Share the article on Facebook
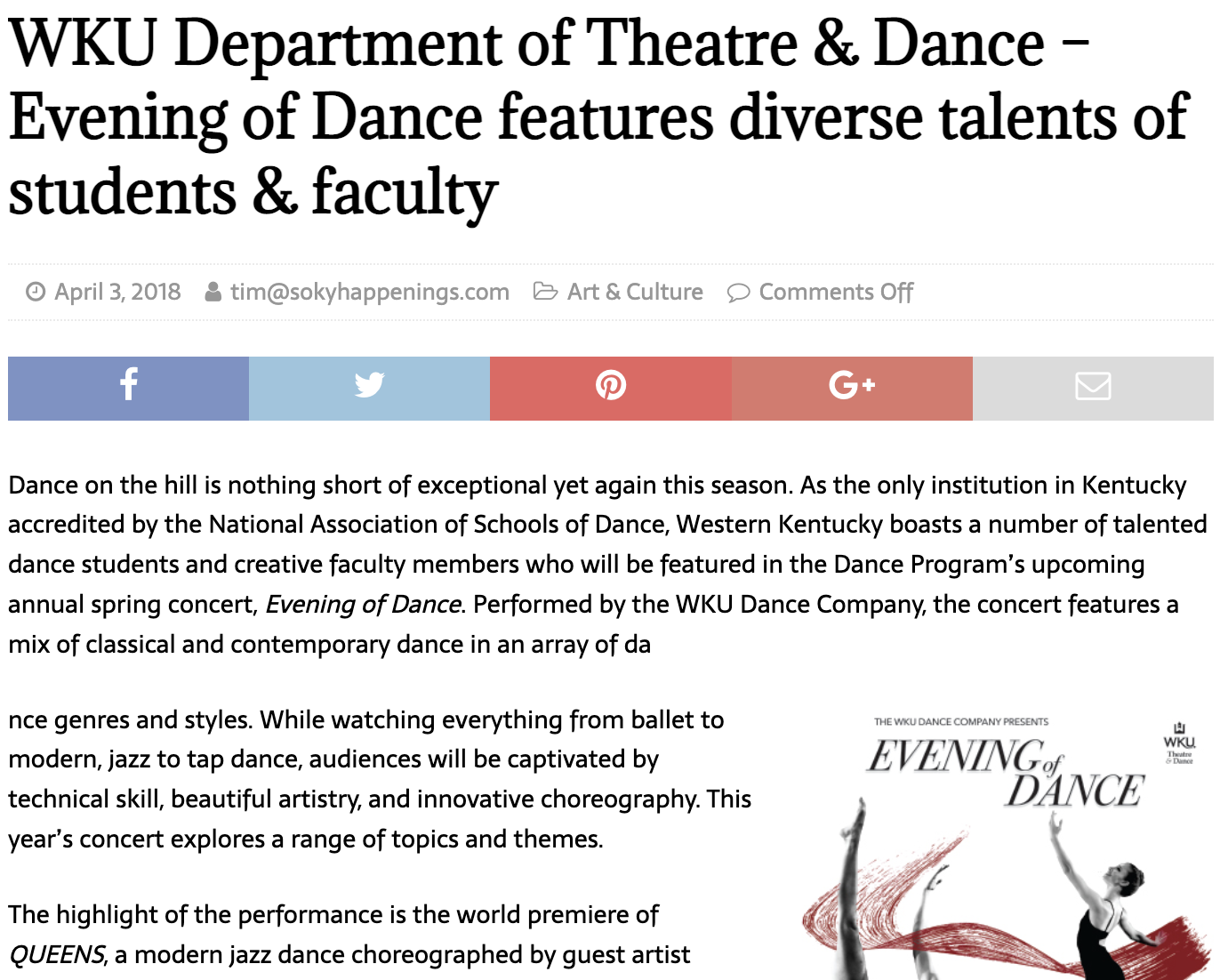1220x980 pixels. tap(127, 387)
